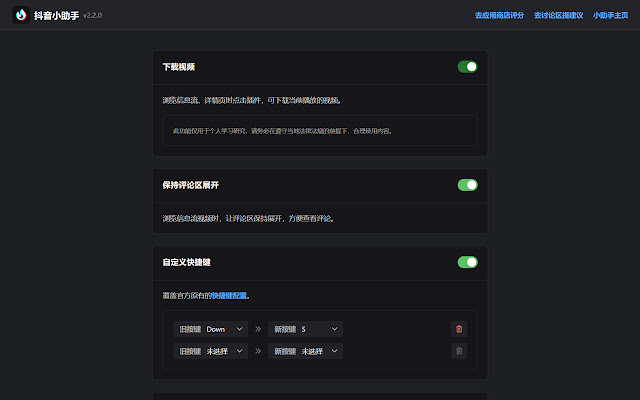Open the 去应用商店评分 link
This screenshot has height=400, width=640.
(x=499, y=16)
